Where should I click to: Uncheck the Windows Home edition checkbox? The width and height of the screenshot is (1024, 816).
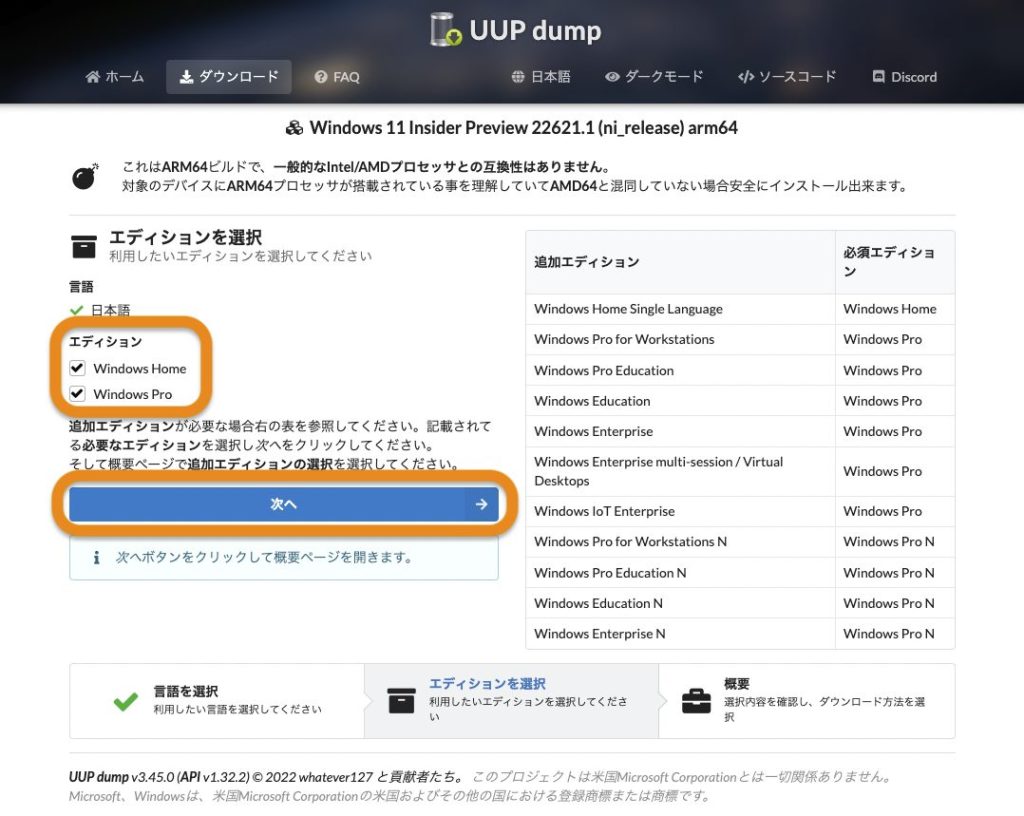pyautogui.click(x=78, y=368)
